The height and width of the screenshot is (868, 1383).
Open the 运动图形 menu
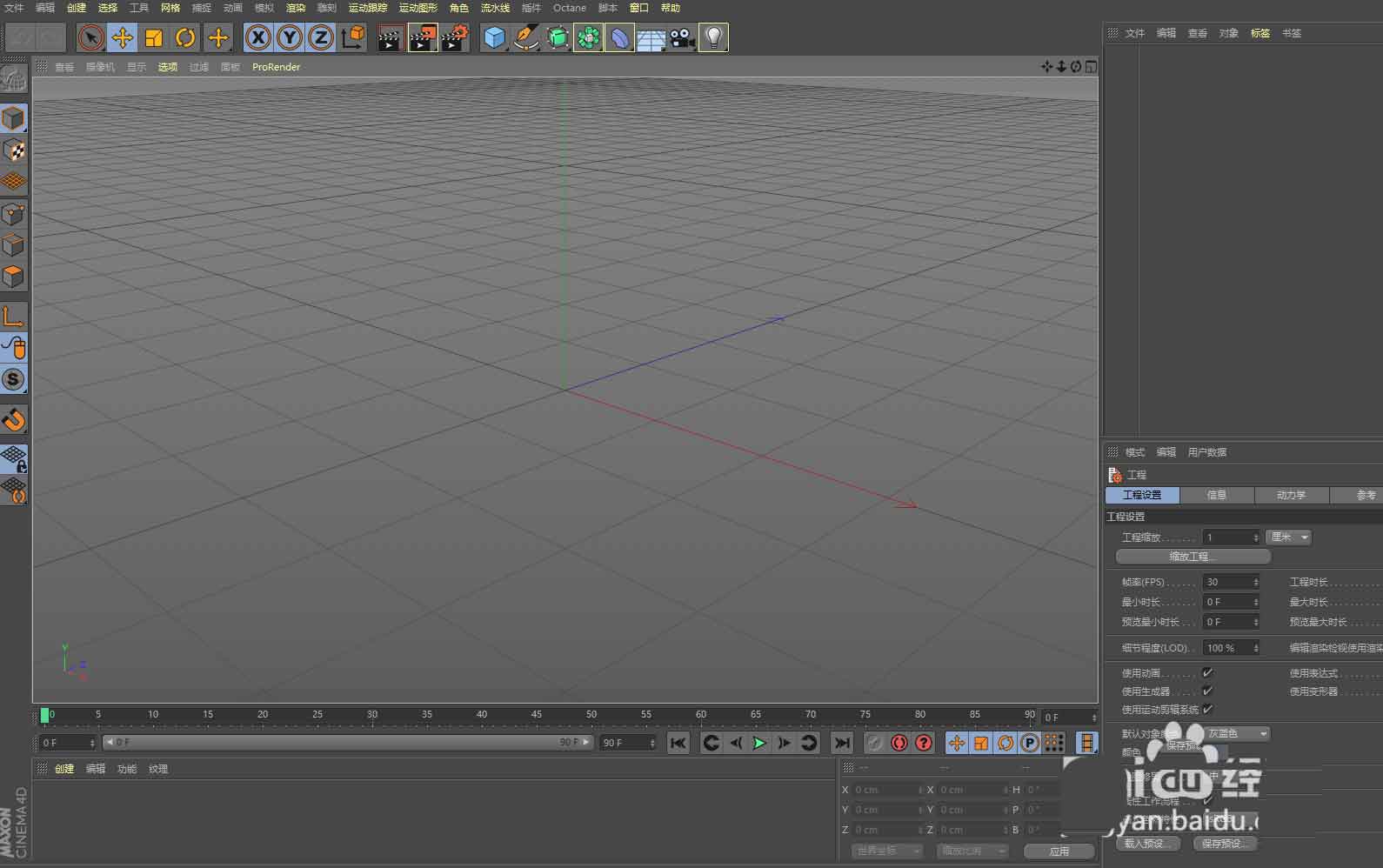(x=418, y=8)
